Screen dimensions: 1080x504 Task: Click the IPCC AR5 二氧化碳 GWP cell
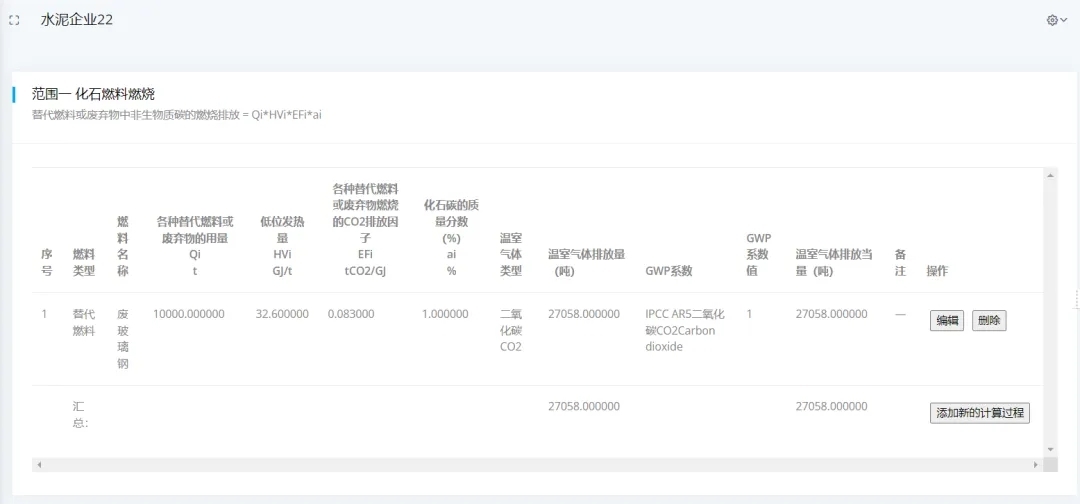(x=683, y=330)
